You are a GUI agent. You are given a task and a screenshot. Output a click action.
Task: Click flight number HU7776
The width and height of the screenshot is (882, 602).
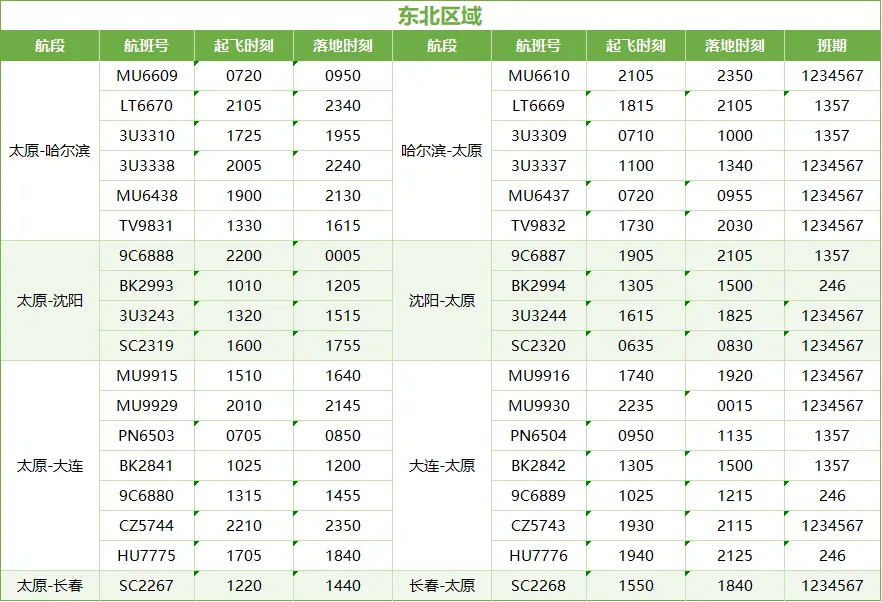pyautogui.click(x=539, y=556)
